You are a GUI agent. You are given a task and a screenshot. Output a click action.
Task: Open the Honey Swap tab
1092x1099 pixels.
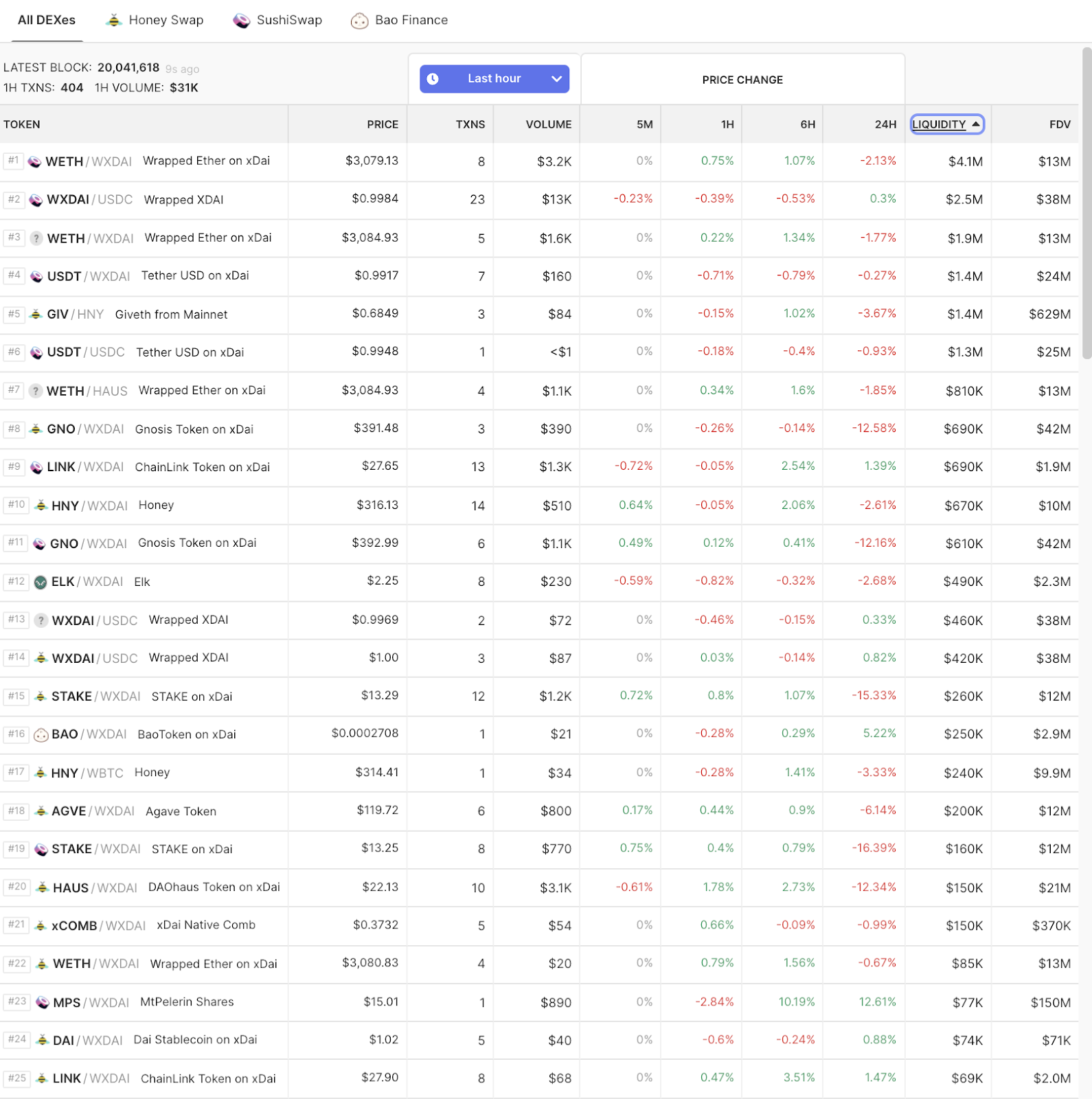[x=155, y=21]
